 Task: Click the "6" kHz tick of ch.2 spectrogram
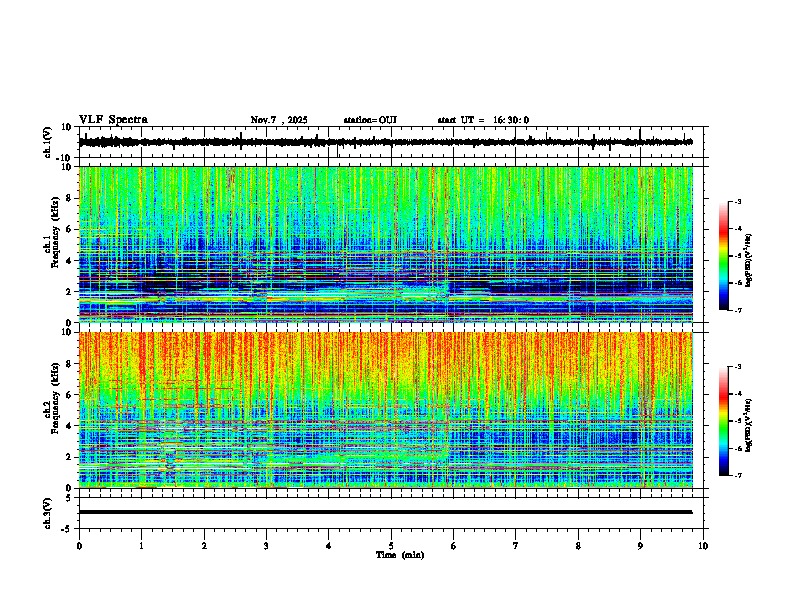[x=69, y=395]
